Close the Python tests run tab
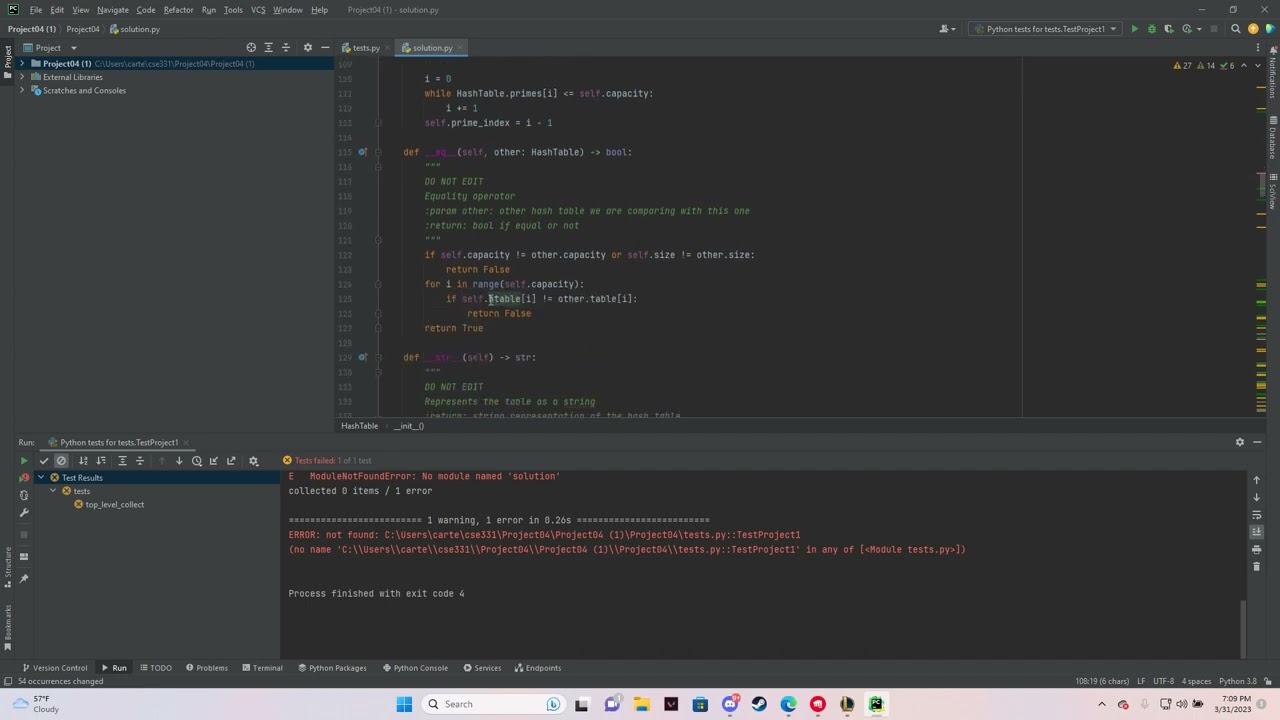Screen dimensions: 1280x720 pyautogui.click(x=187, y=443)
